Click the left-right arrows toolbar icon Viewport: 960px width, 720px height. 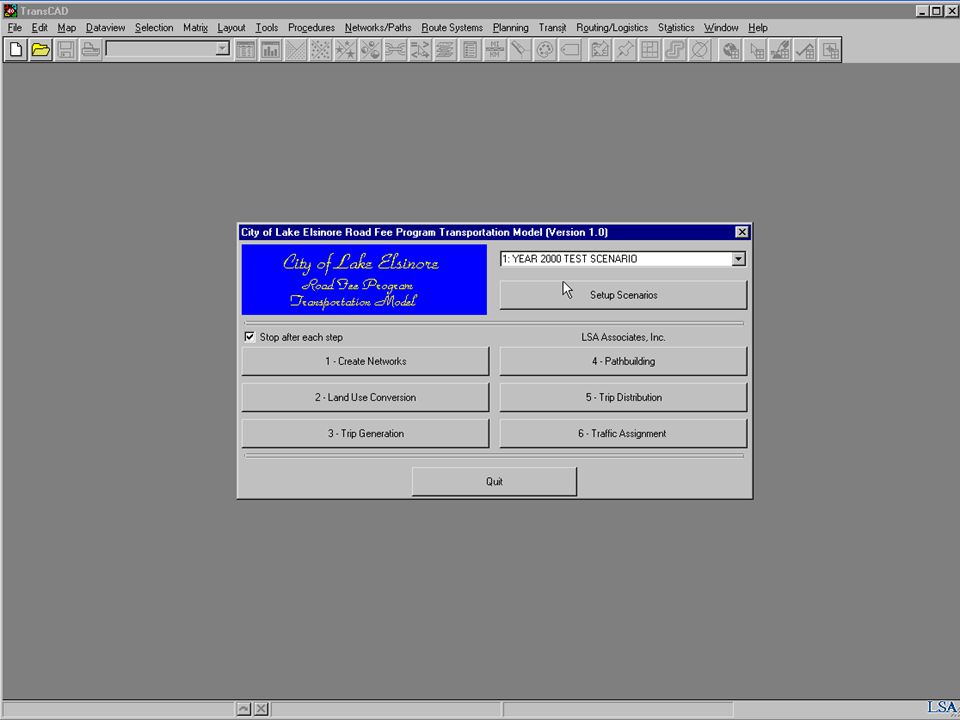tap(420, 50)
